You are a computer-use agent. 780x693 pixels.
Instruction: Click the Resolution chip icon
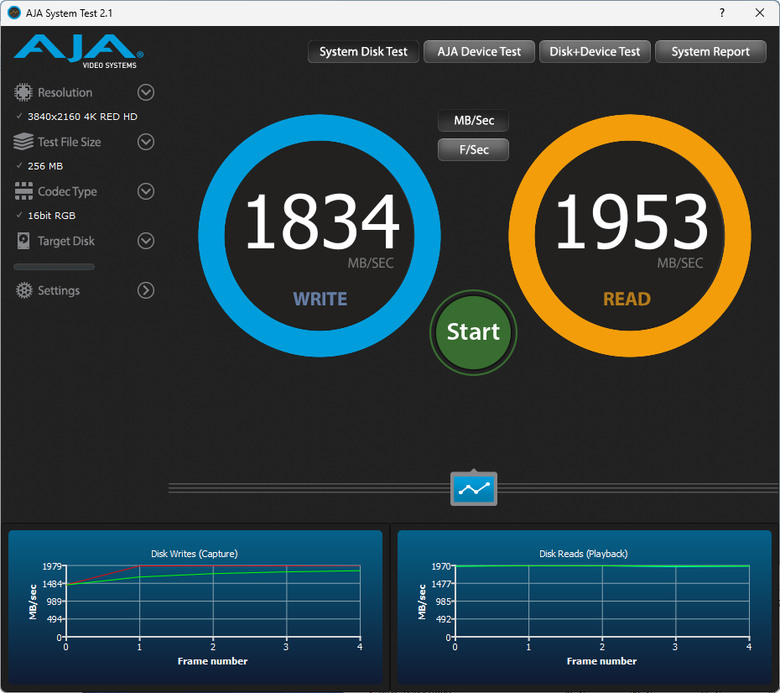[23, 92]
